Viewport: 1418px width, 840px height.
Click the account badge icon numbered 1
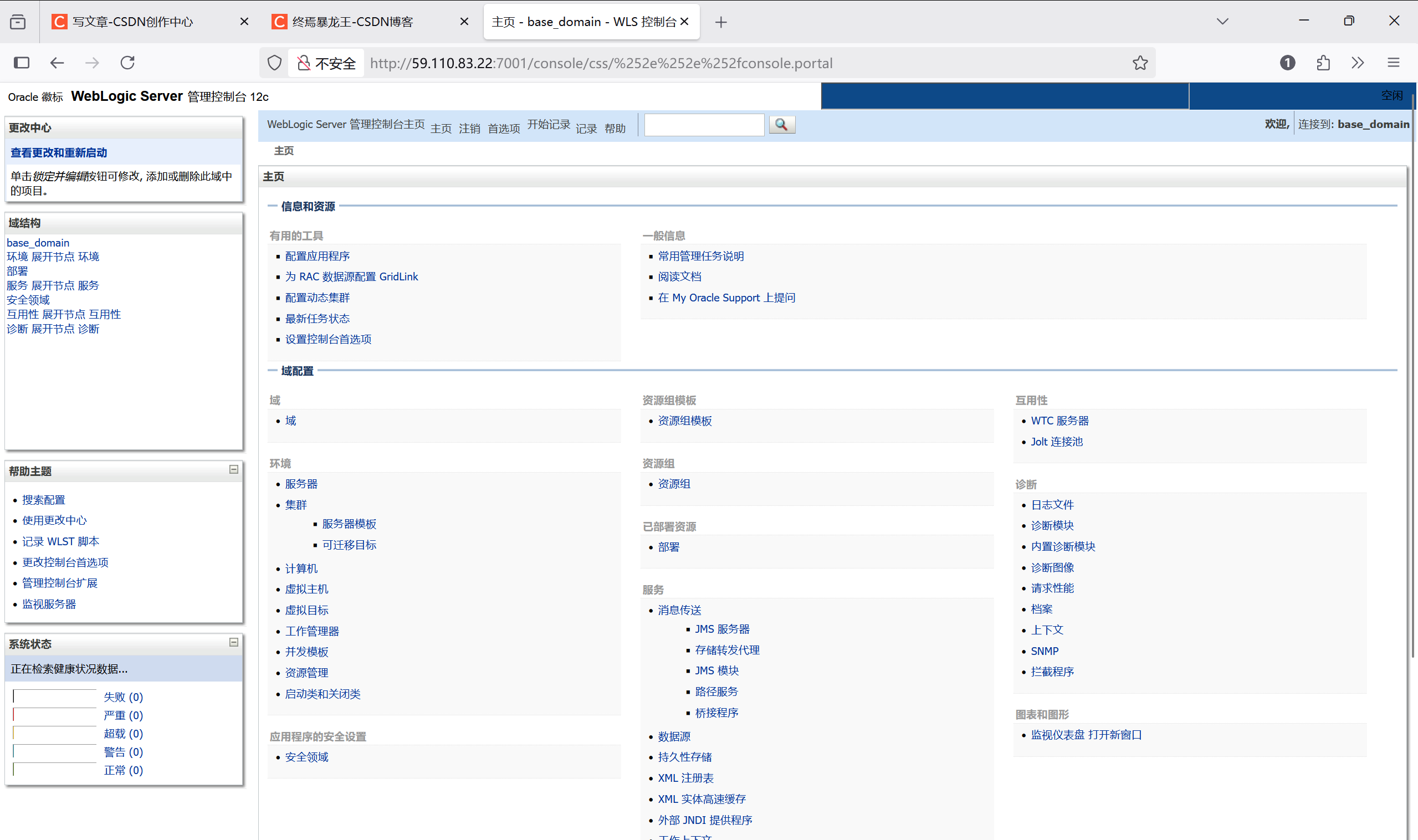(x=1287, y=63)
